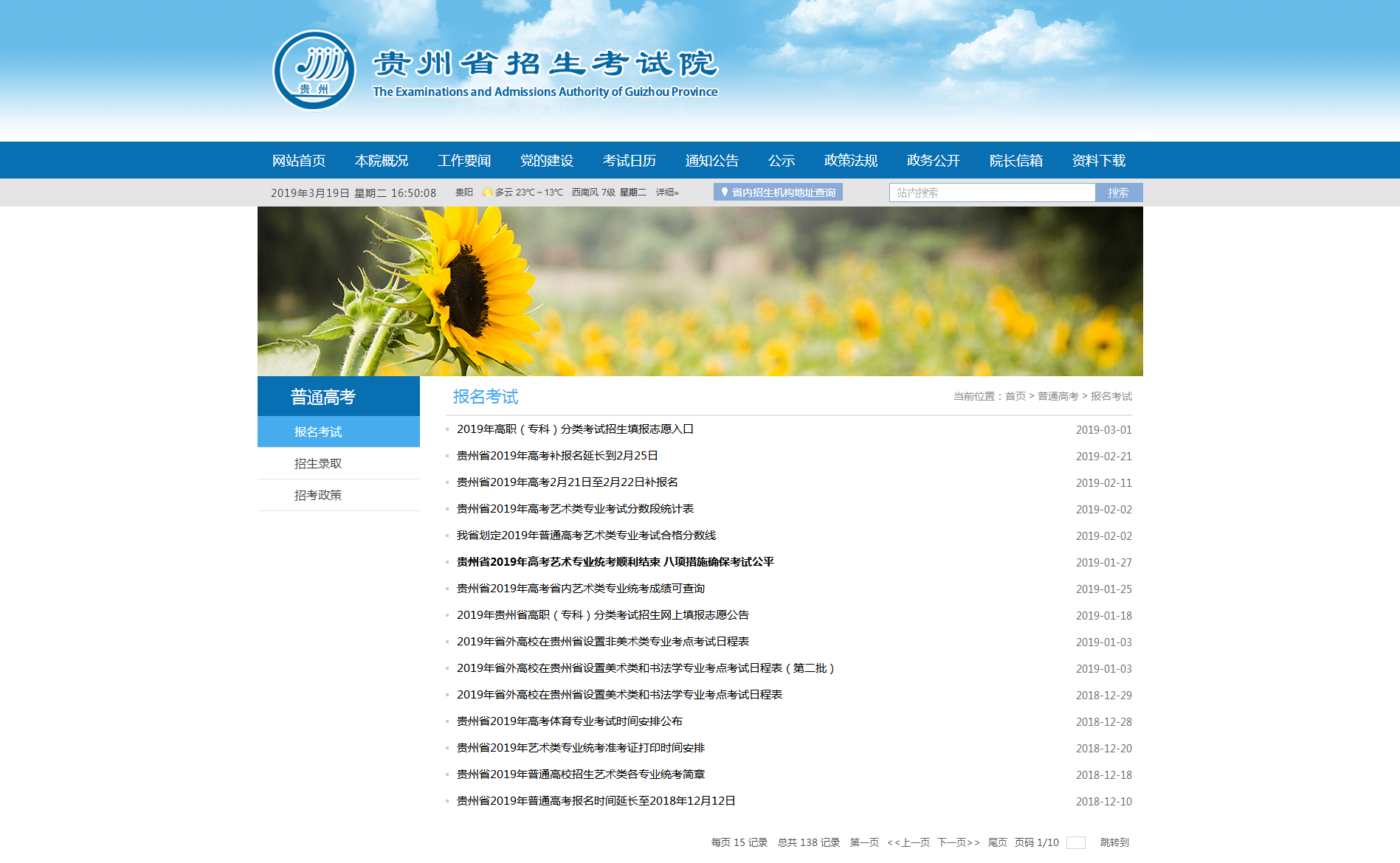Focus the 站内搜索 search input field
The height and width of the screenshot is (863, 1400).
tap(992, 193)
